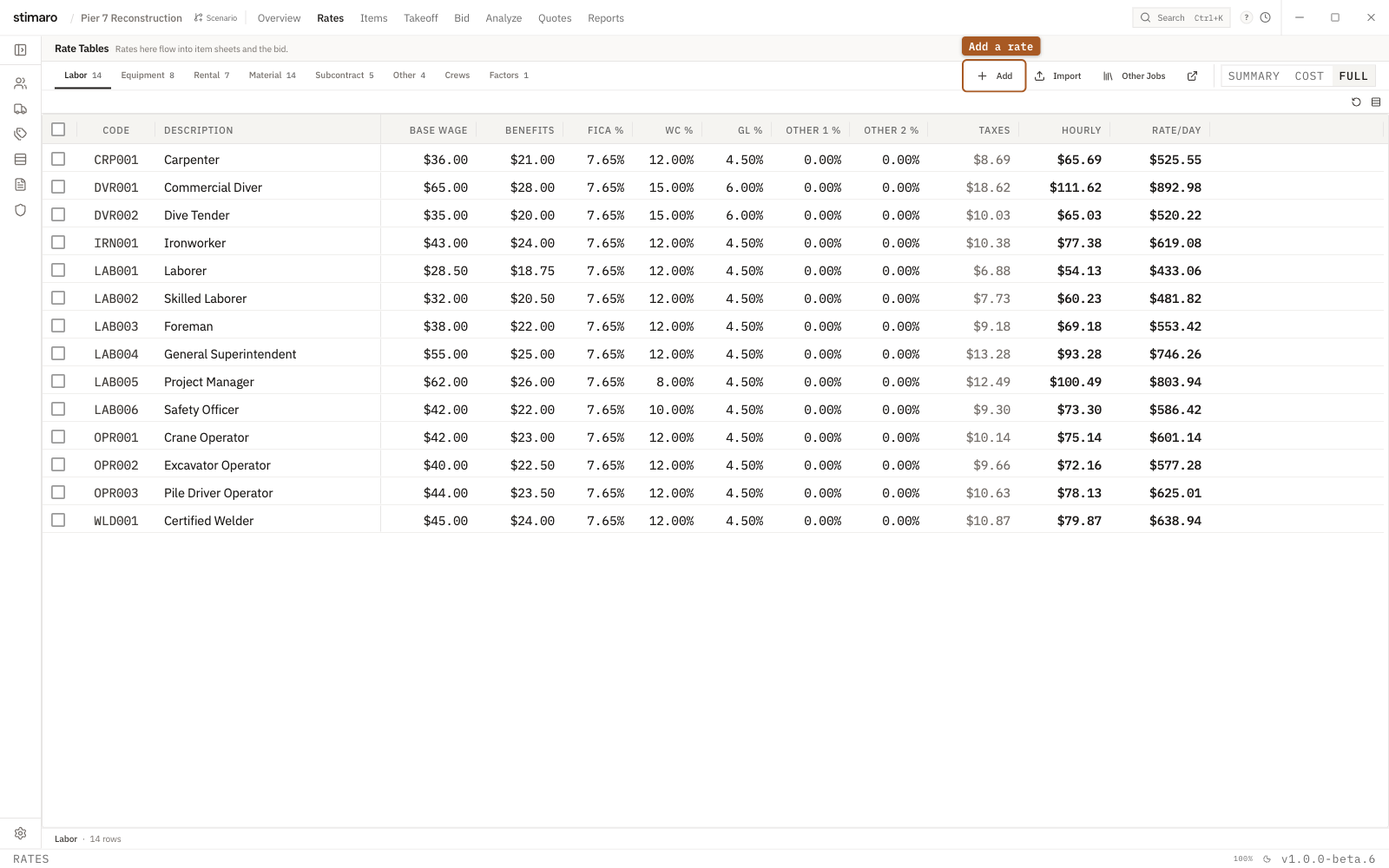This screenshot has width=1389, height=868.
Task: Click the Project Manager WC 8.00% cell
Action: tap(675, 382)
